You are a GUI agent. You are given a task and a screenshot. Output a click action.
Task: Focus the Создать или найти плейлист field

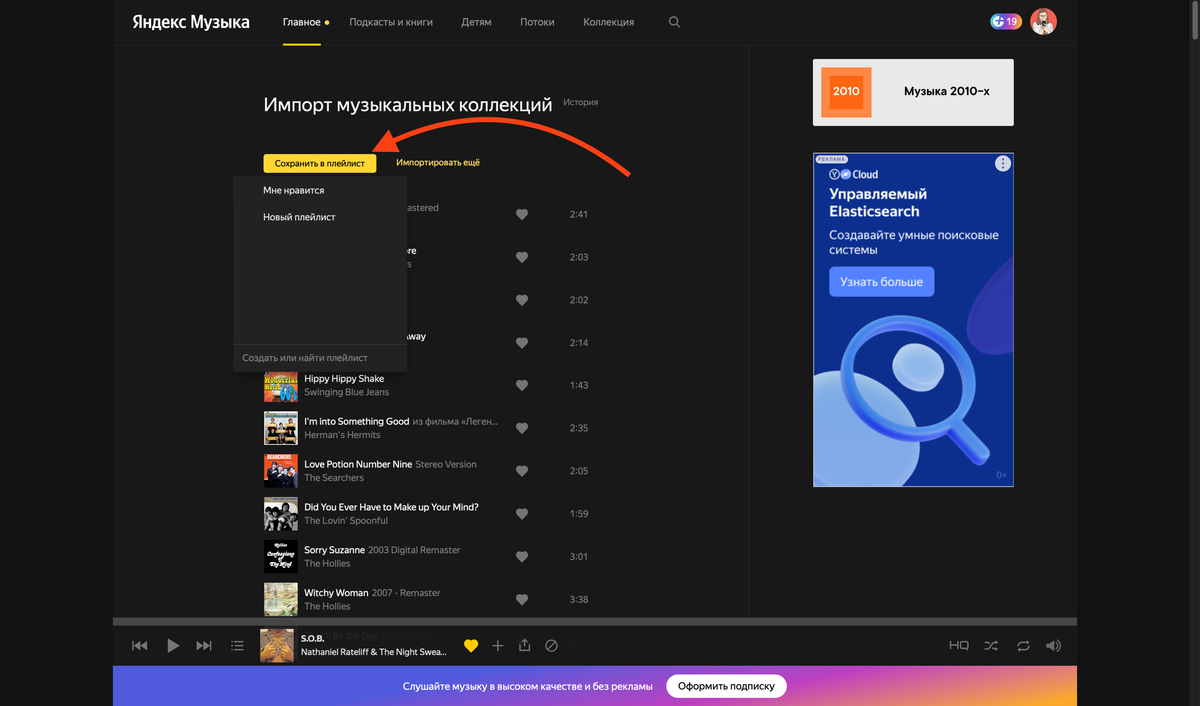click(320, 358)
